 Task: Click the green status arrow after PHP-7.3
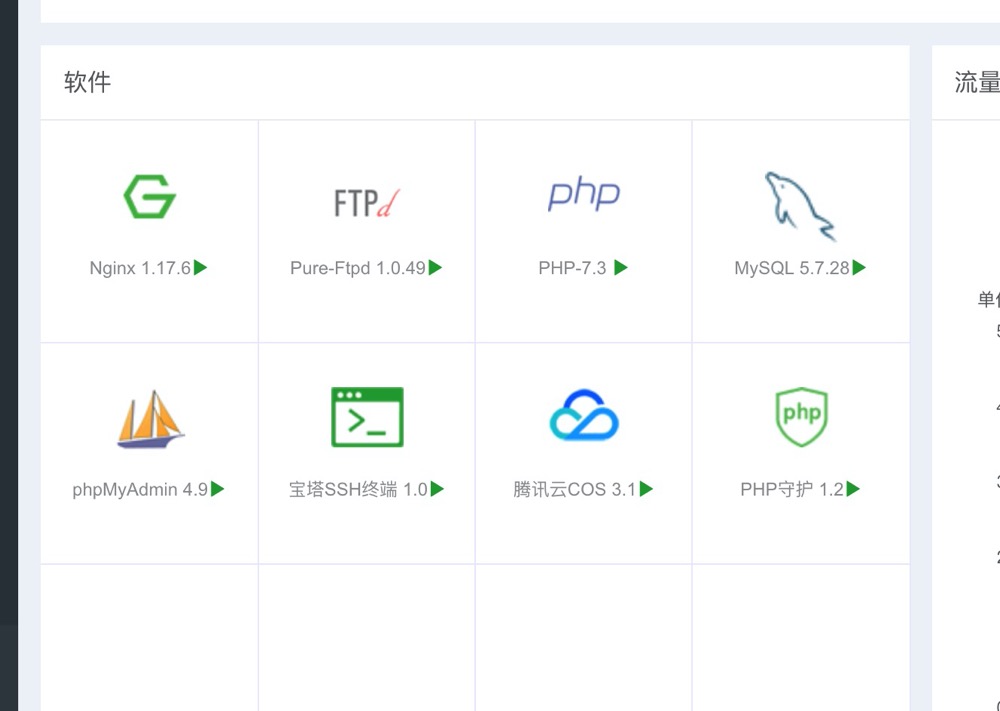tap(621, 267)
